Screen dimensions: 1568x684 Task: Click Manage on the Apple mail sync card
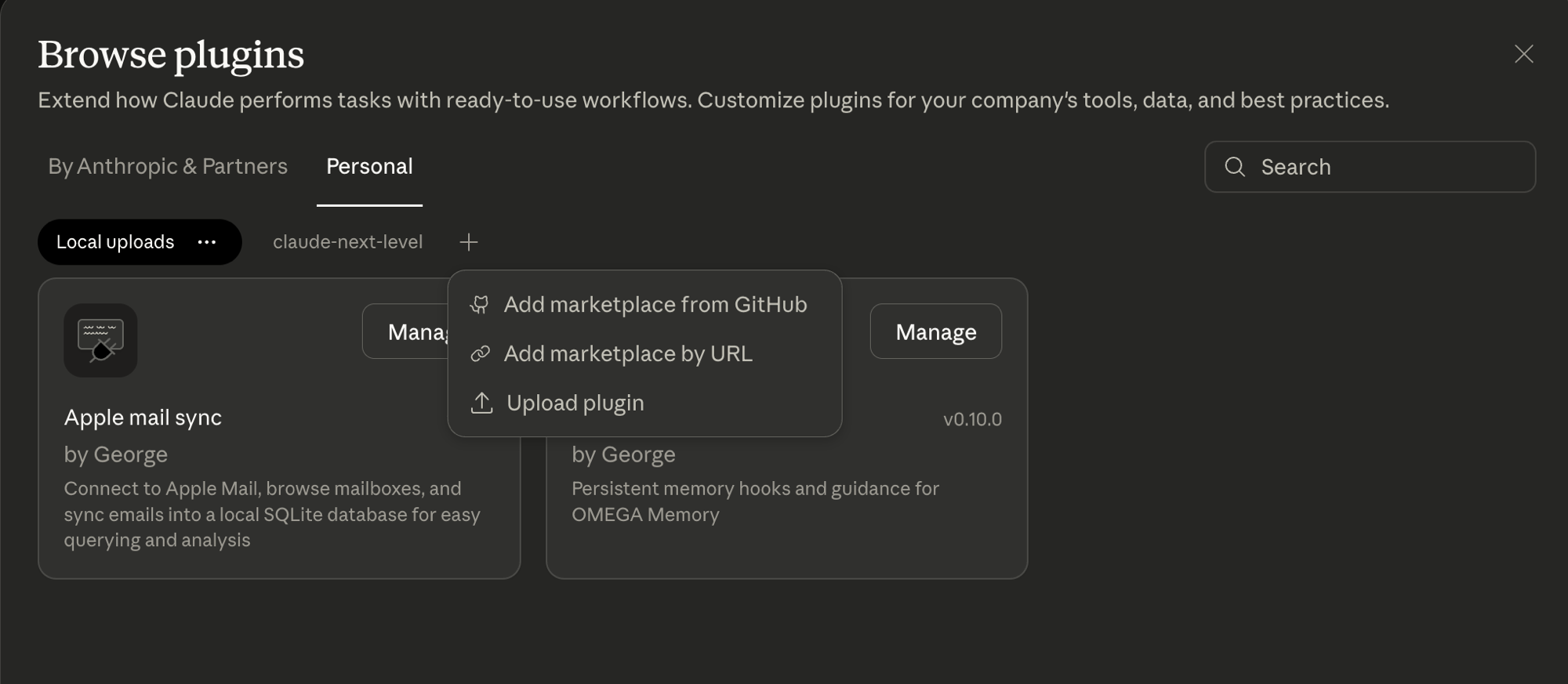click(x=406, y=331)
